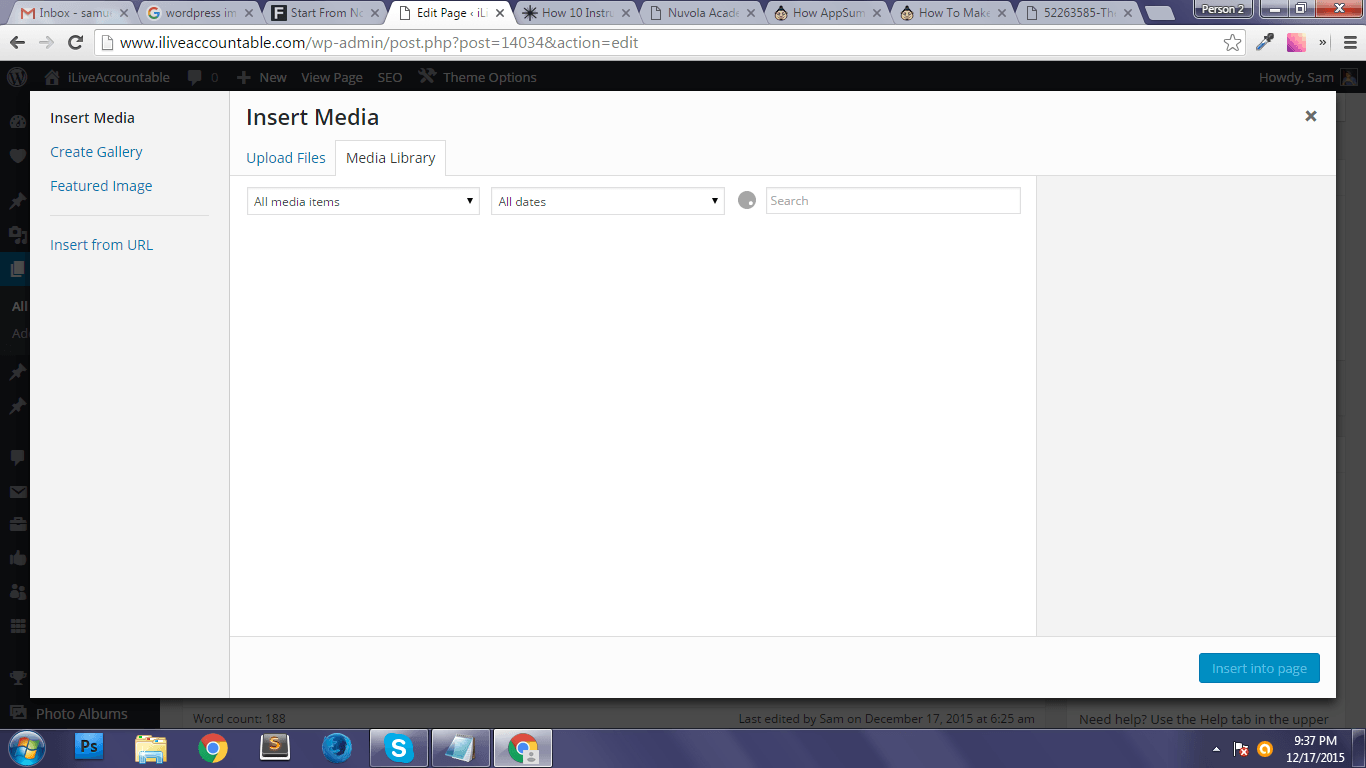Open the Chrome hamburger menu
1366x768 pixels.
tap(1349, 43)
